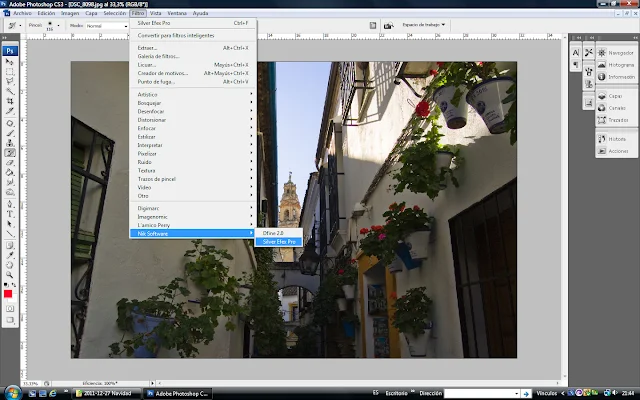Choose Convertir para filtros inteligentes
640x400 pixels.
tap(193, 36)
